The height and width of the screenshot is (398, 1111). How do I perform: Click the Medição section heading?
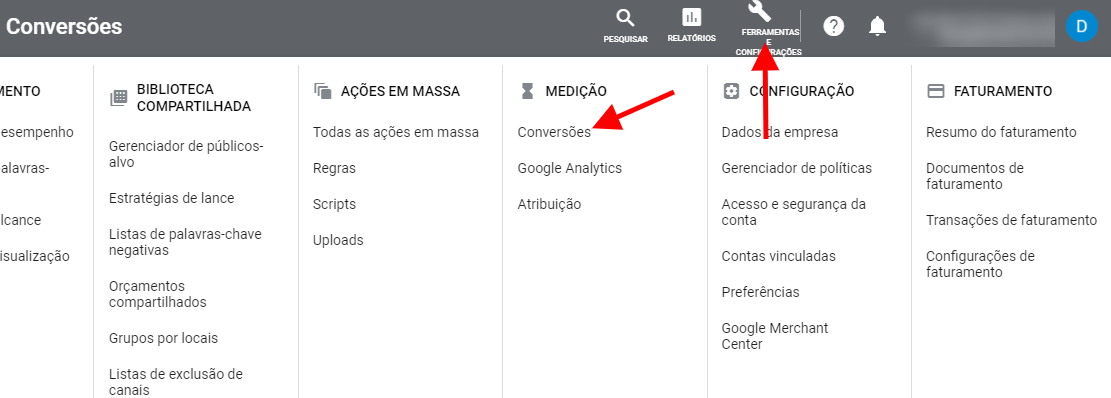click(x=576, y=91)
